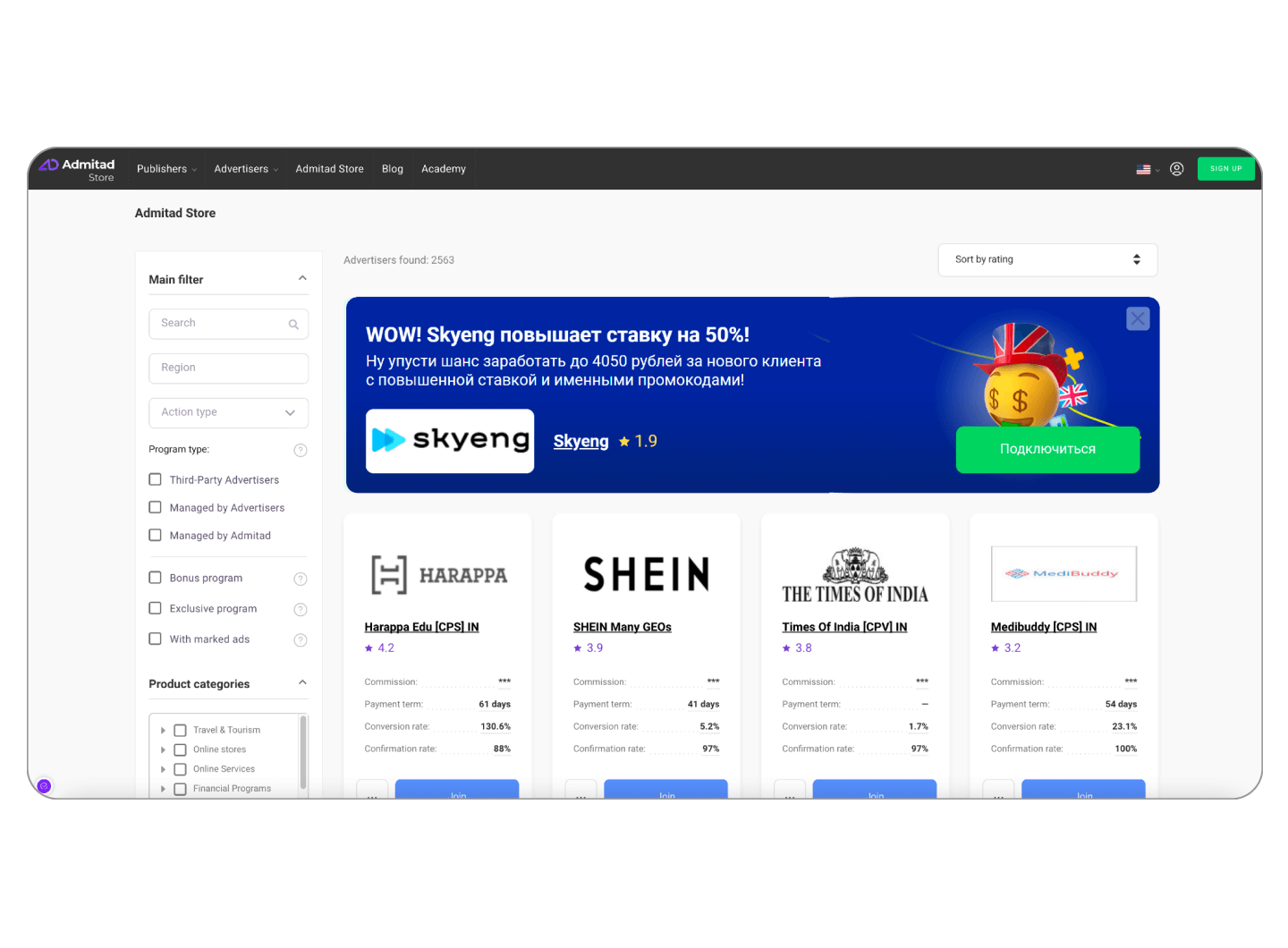
Task: Click the 'Advertisers found: 2563' text
Action: [399, 260]
